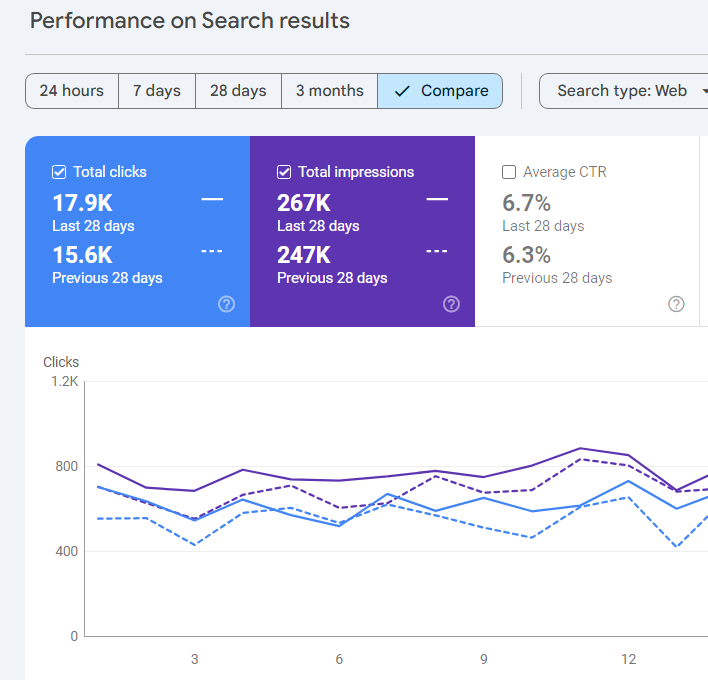Uncheck the Total clicks checkbox
Screen dimensions: 708x680
click(59, 172)
